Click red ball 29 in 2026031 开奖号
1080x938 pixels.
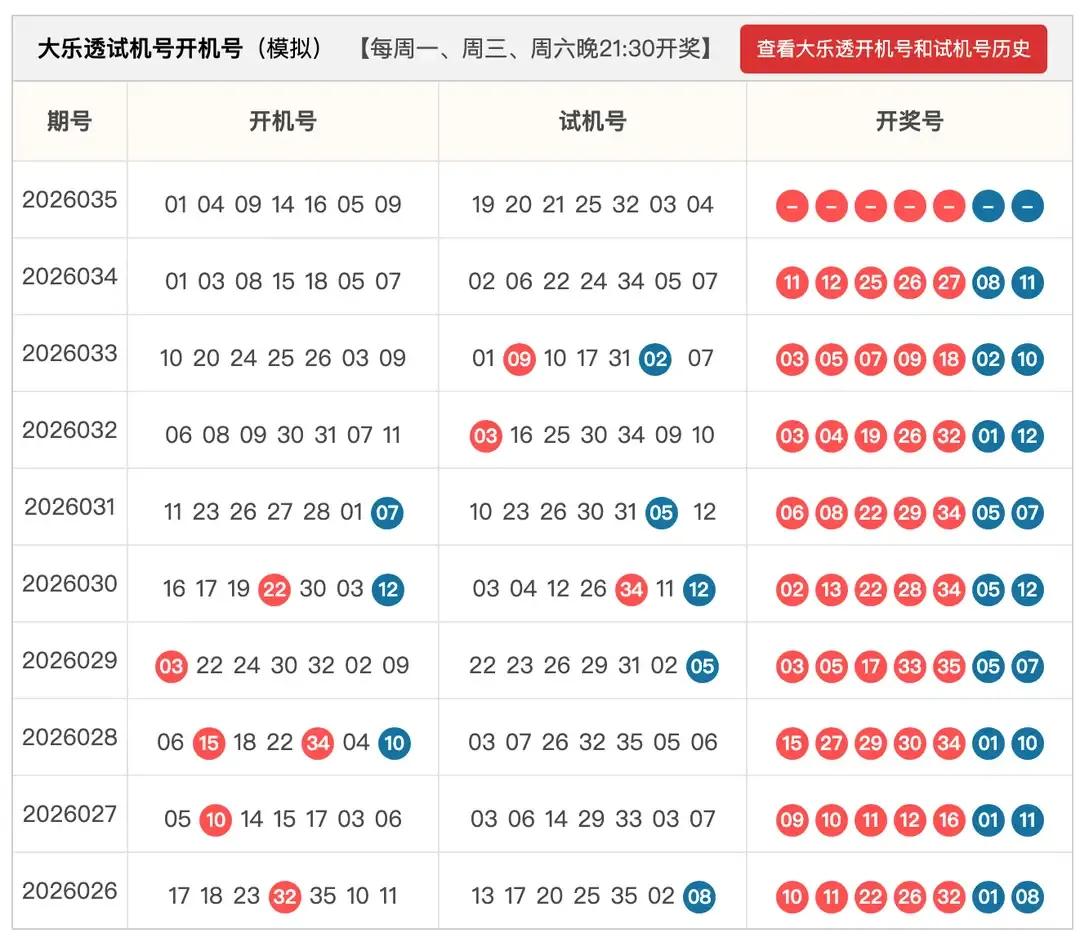910,512
